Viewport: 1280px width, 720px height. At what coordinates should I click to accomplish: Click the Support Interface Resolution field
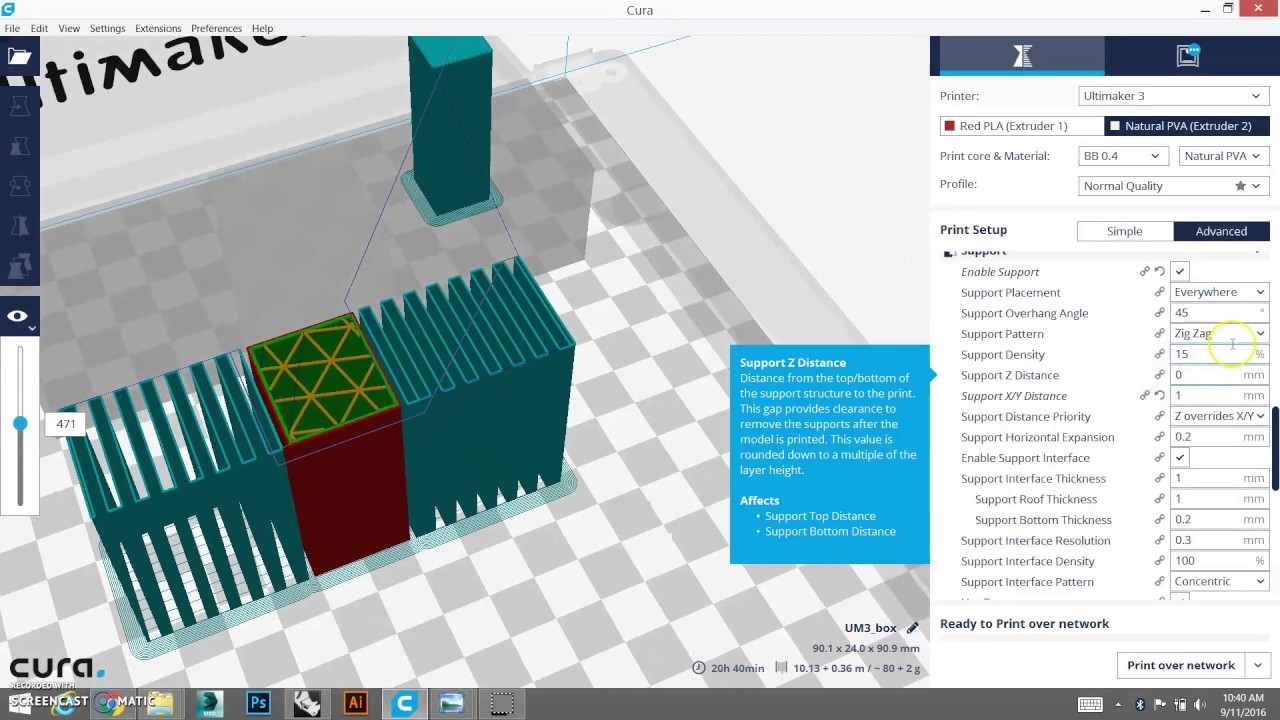[x=1220, y=540]
